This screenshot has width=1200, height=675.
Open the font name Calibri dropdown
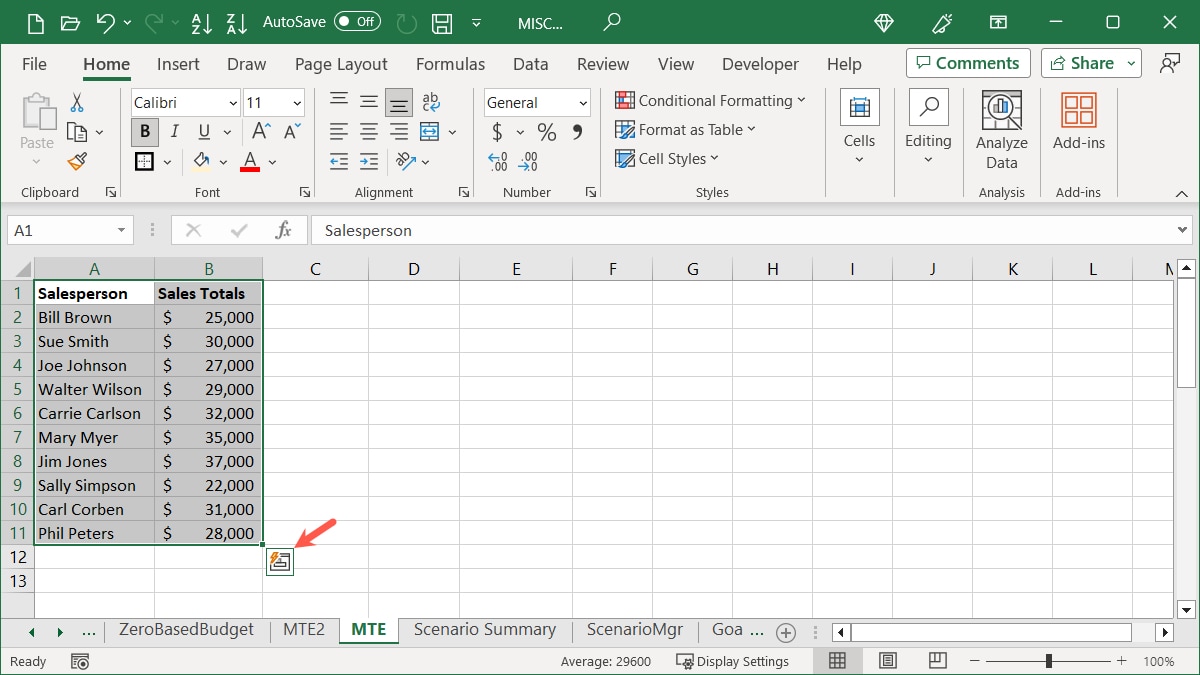tap(233, 103)
